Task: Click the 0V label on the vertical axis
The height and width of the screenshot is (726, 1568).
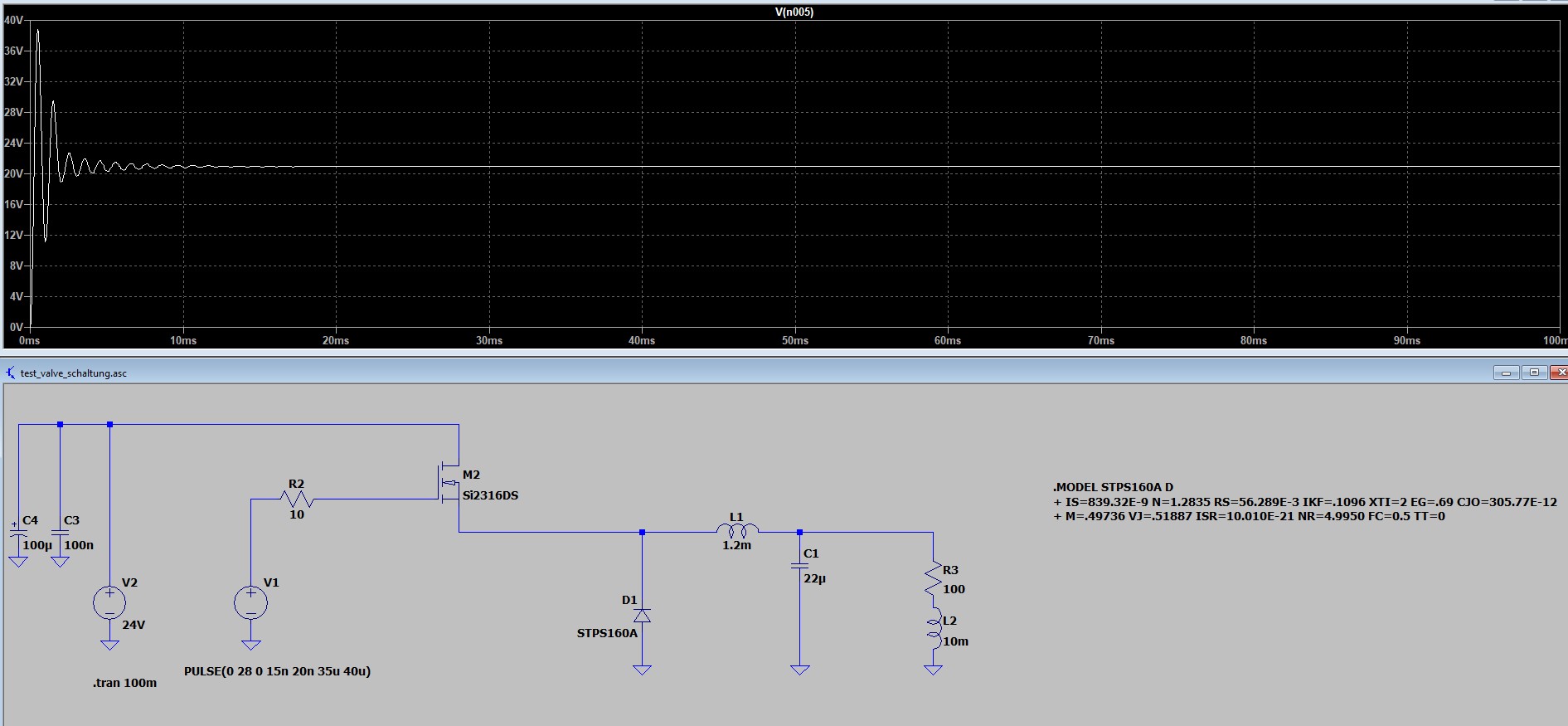Action: [16, 327]
